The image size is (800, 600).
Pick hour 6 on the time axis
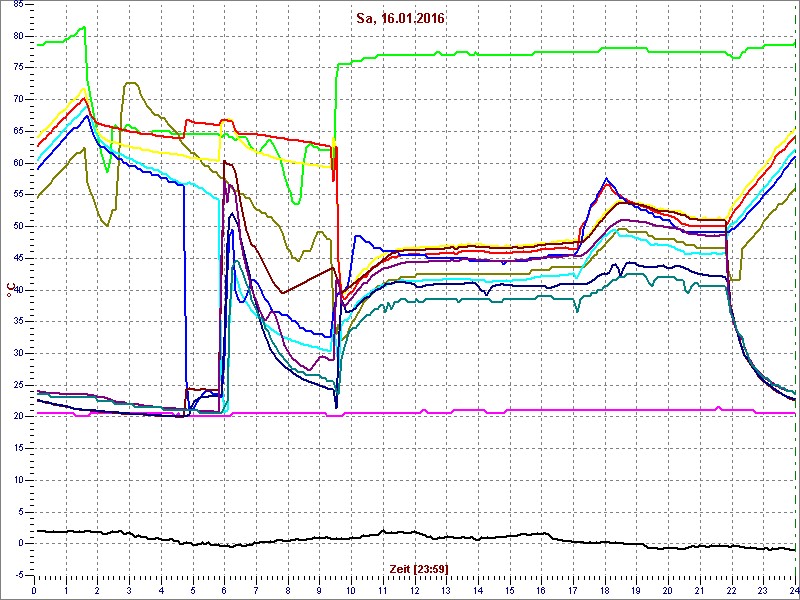(224, 590)
